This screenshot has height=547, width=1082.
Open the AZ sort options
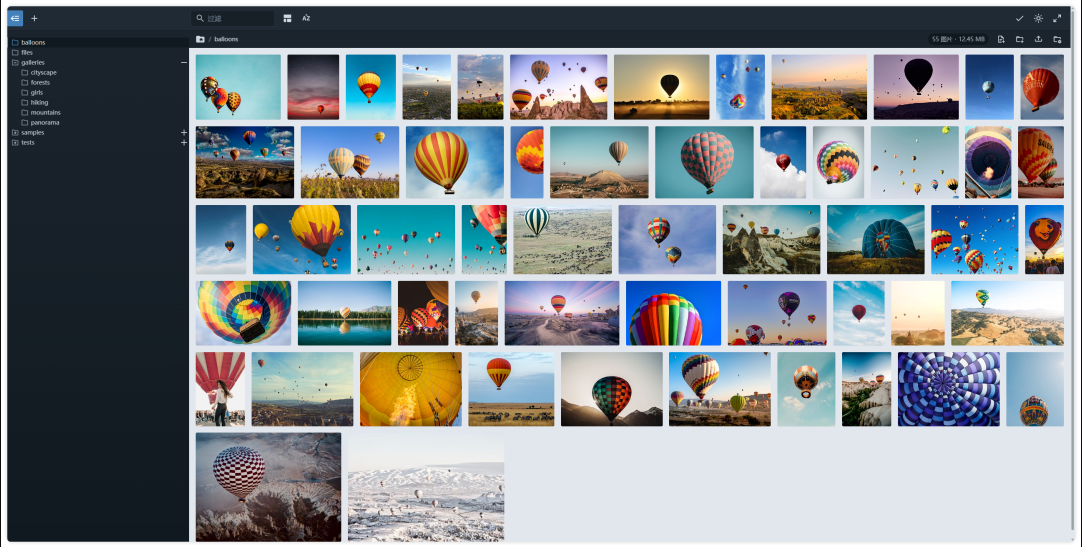pos(306,18)
